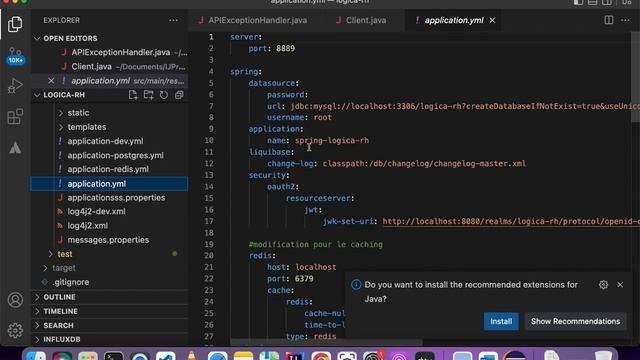640x360 pixels.
Task: Expand the test folder
Action: 65,254
